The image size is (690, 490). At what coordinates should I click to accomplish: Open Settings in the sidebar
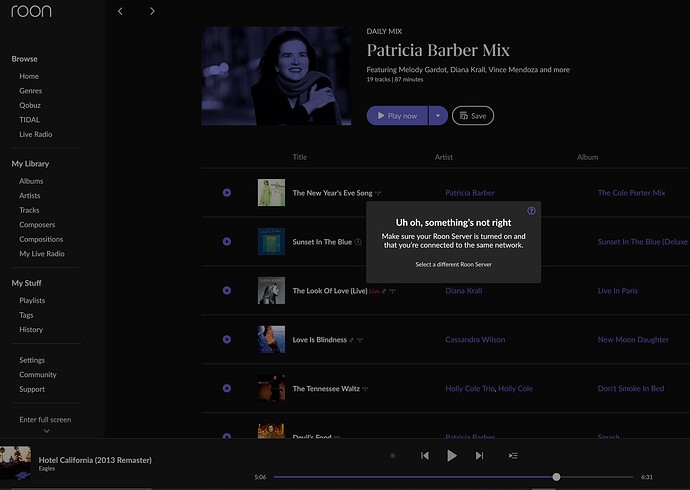click(x=32, y=360)
